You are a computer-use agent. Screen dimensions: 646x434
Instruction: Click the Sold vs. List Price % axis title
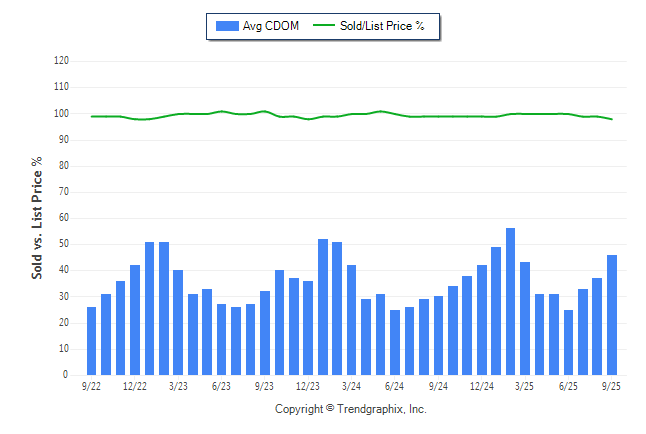(37, 217)
